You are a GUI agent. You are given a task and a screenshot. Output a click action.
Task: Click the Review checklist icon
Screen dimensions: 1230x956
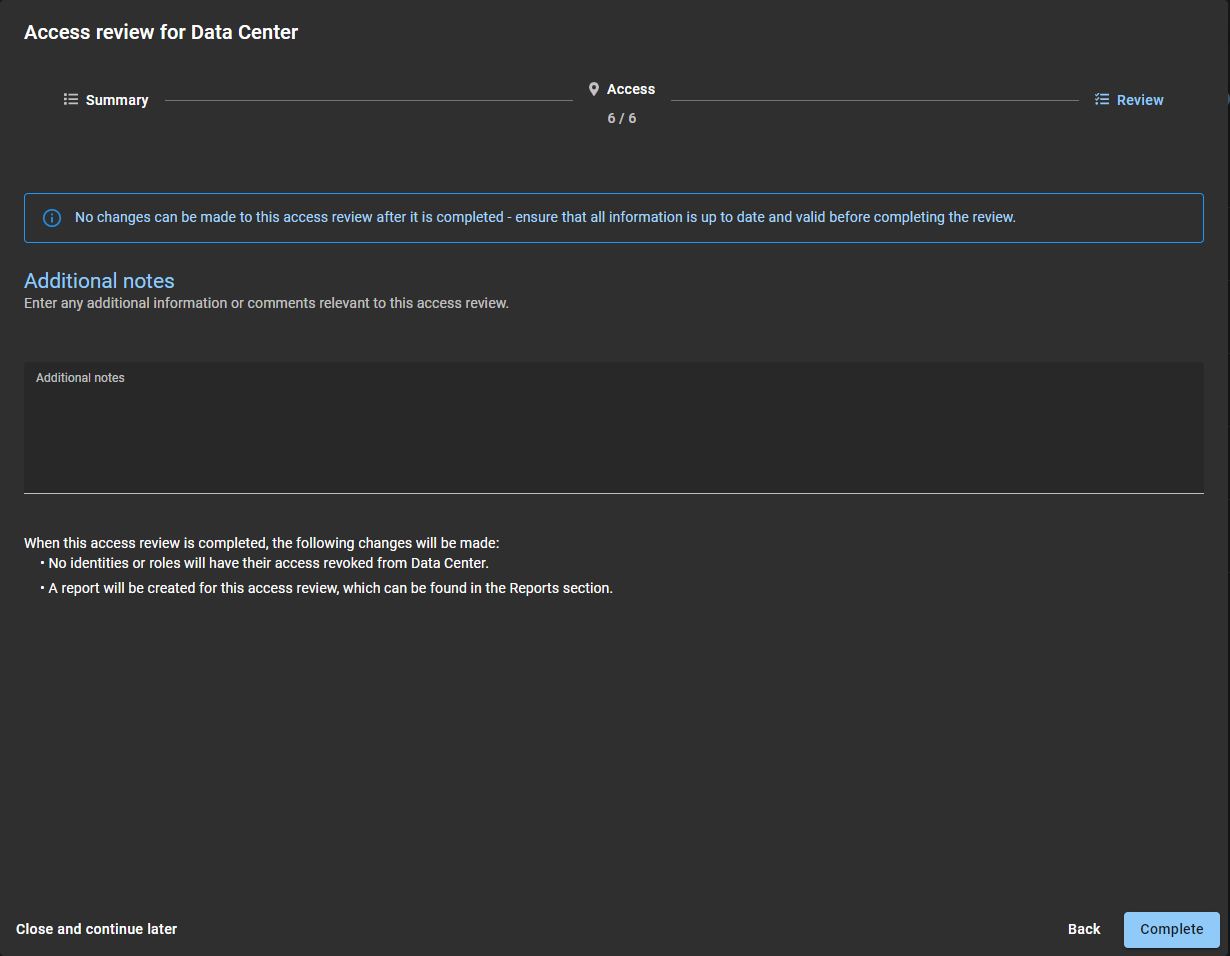click(x=1102, y=100)
